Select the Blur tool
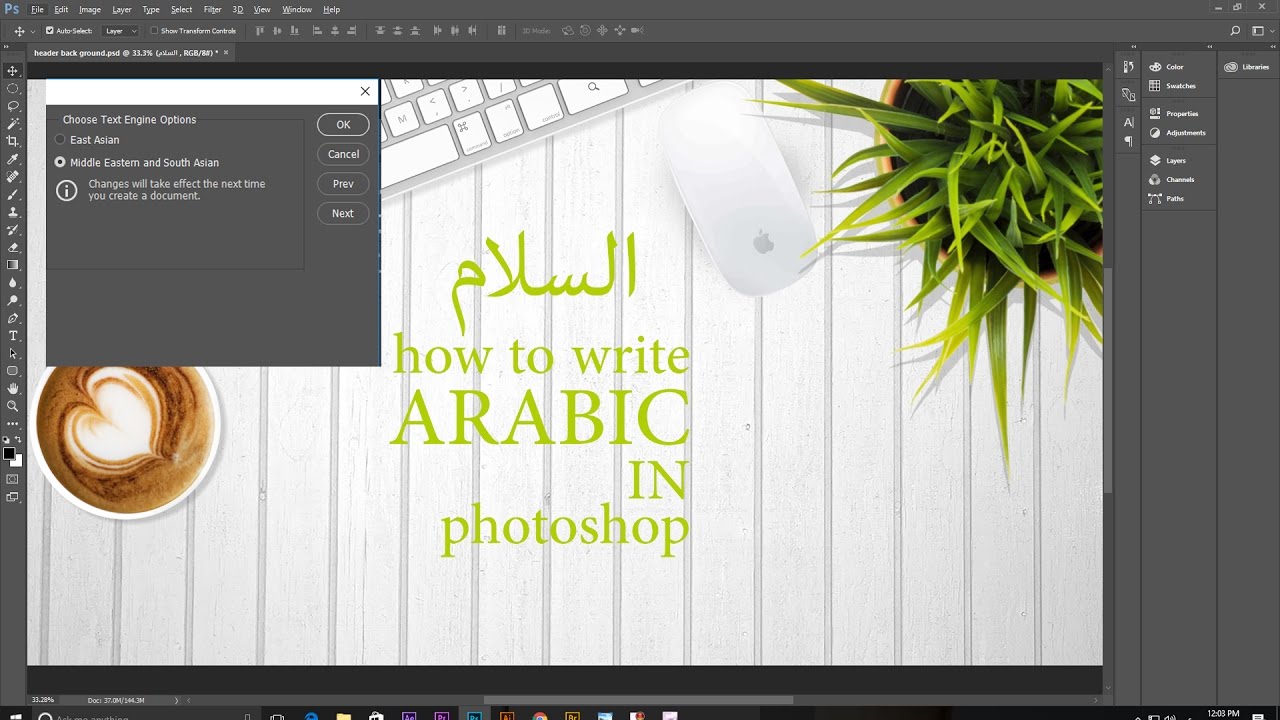This screenshot has width=1280, height=720. [13, 283]
